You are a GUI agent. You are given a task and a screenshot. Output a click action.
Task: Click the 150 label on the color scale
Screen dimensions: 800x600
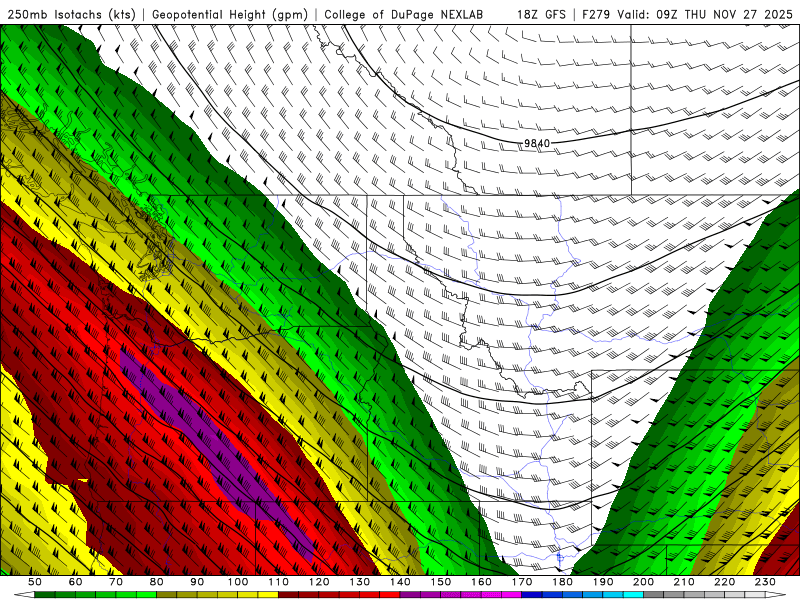pos(441,582)
